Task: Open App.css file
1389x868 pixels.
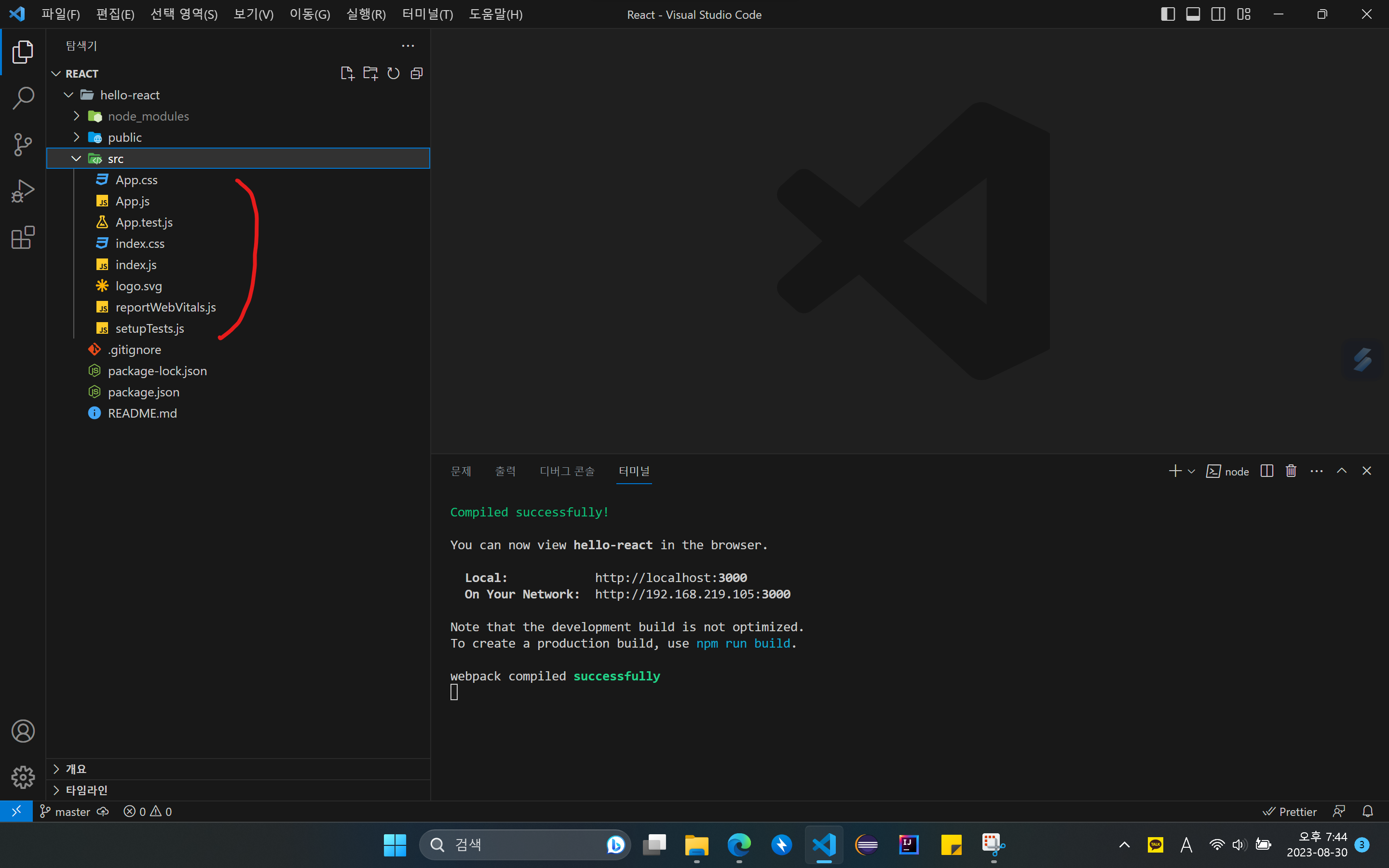Action: coord(238,180)
